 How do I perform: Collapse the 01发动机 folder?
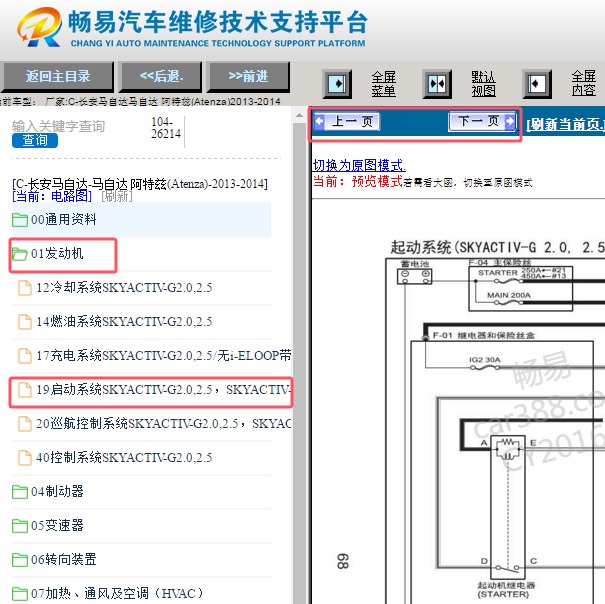coord(19,254)
